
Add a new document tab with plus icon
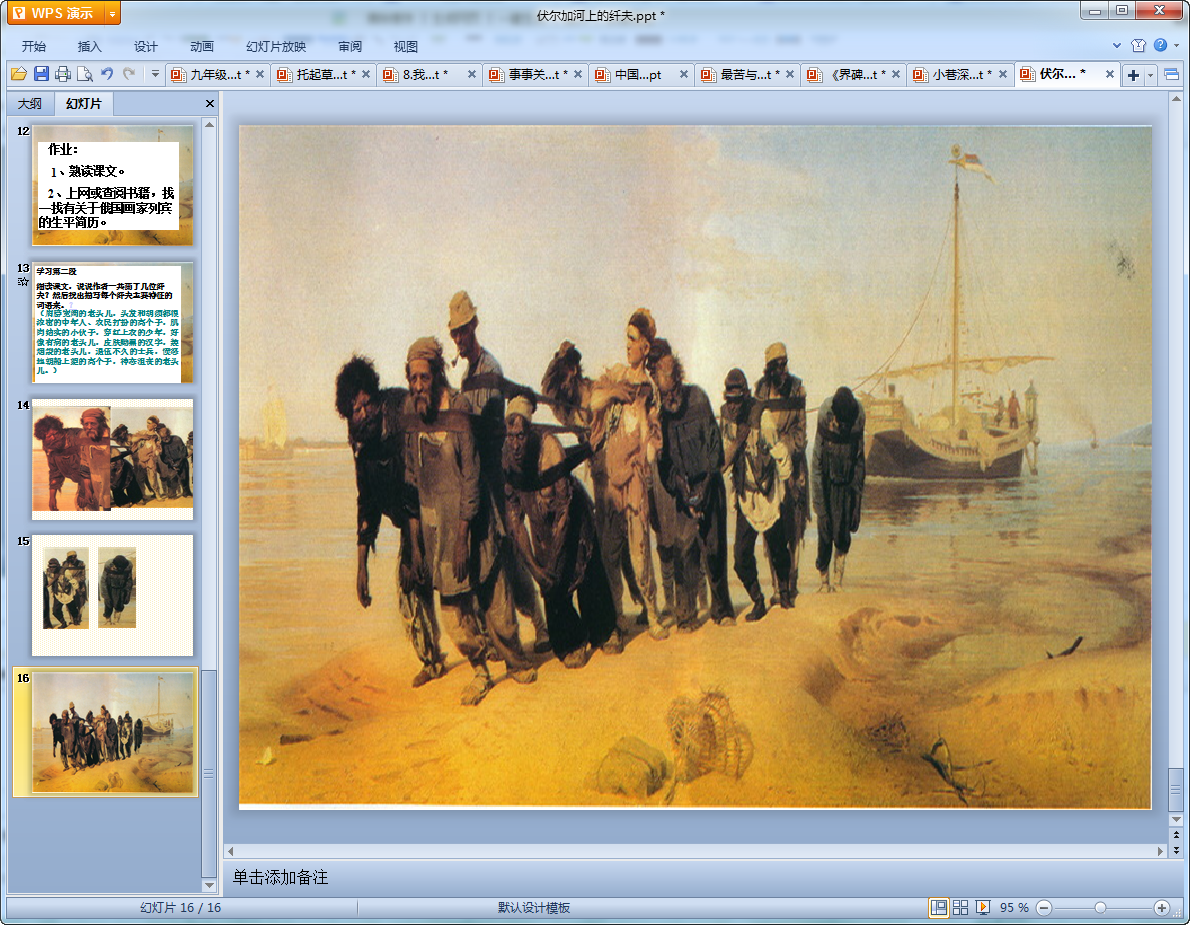tap(1133, 75)
